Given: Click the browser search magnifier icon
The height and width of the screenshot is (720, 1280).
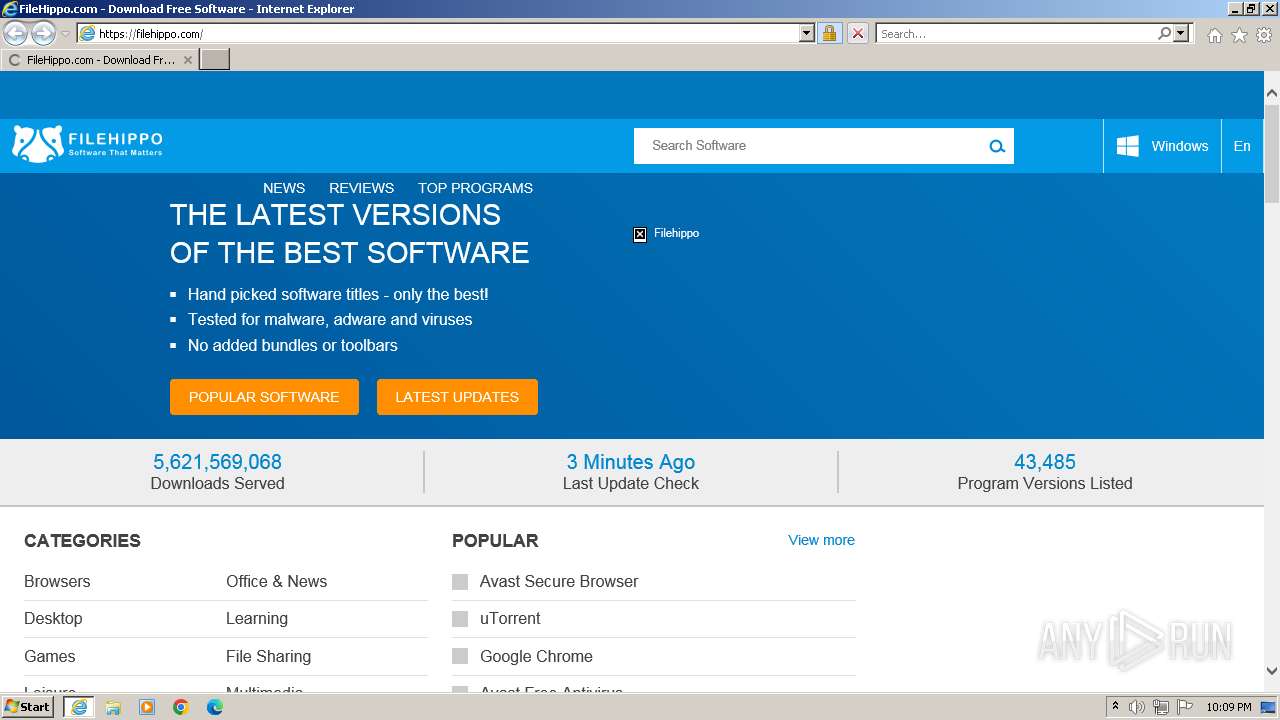Looking at the screenshot, I should tap(1164, 33).
